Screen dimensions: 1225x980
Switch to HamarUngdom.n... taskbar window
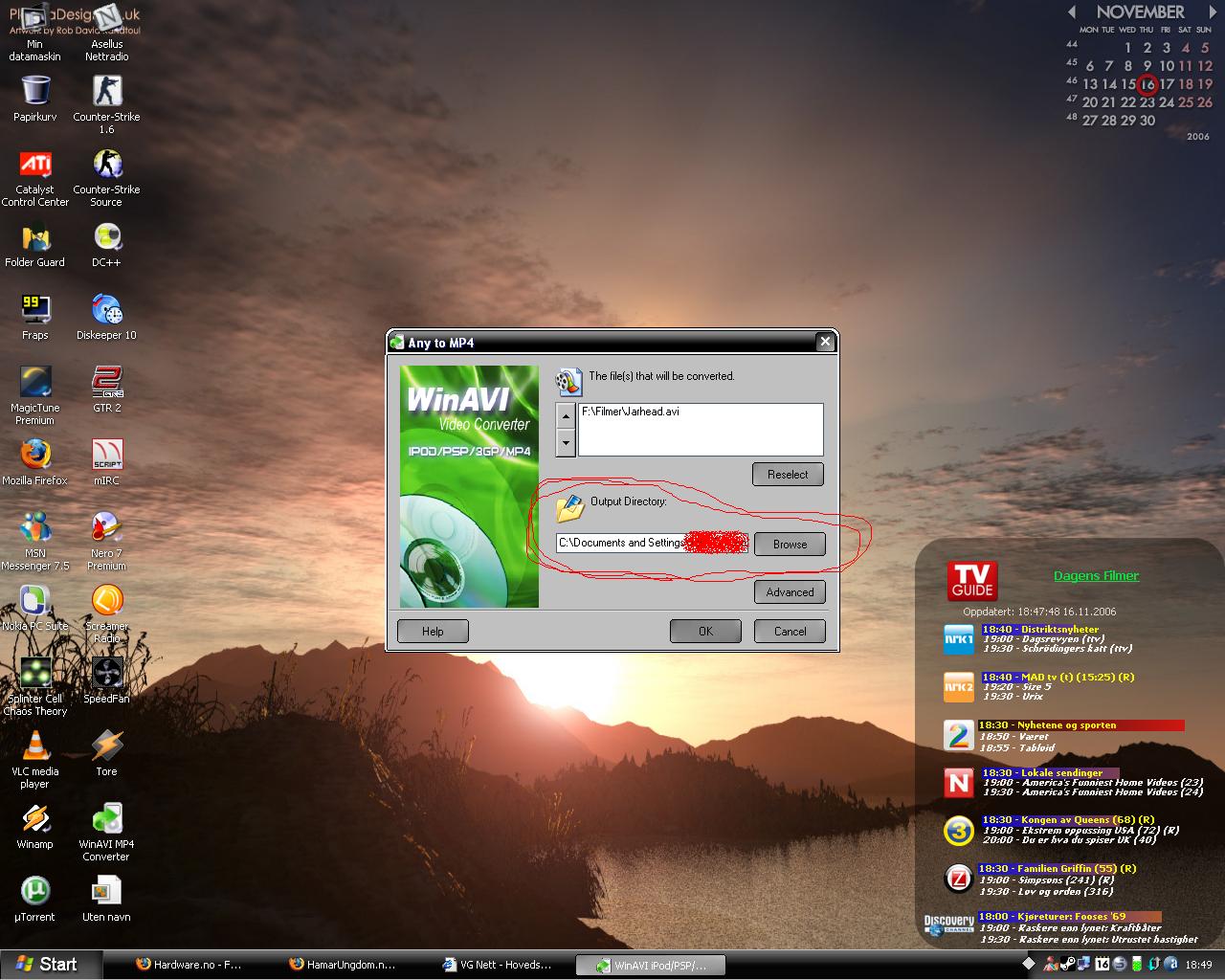coord(343,965)
